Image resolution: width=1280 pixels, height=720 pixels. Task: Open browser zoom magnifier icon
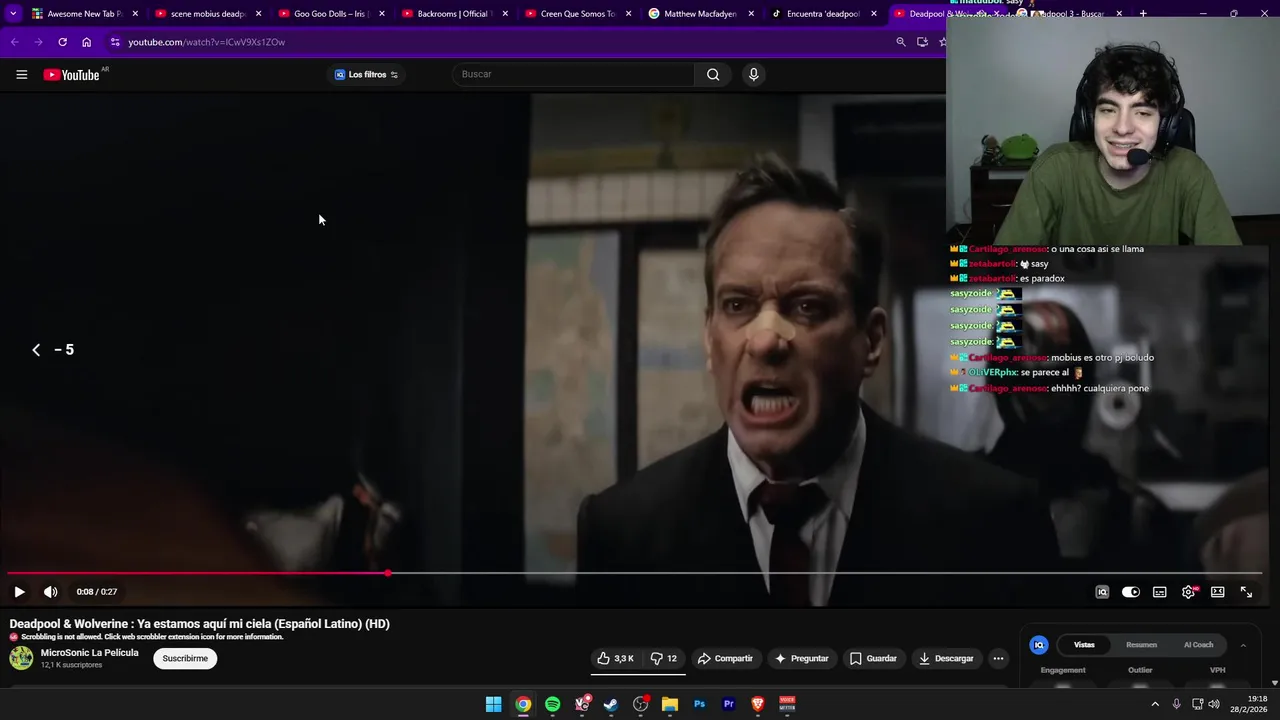(x=900, y=42)
